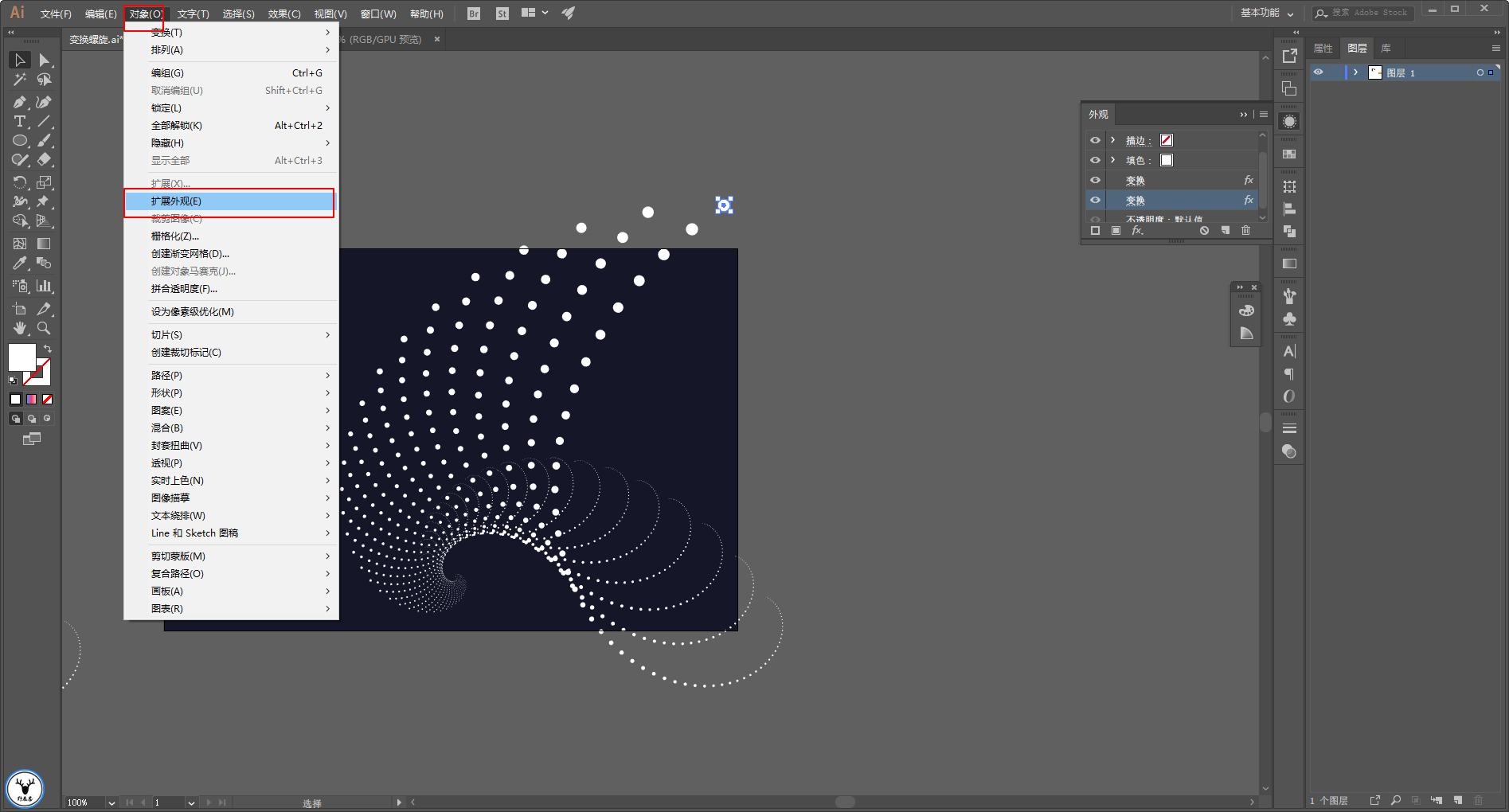Select the Gradient tool
1509x812 pixels.
tap(44, 244)
